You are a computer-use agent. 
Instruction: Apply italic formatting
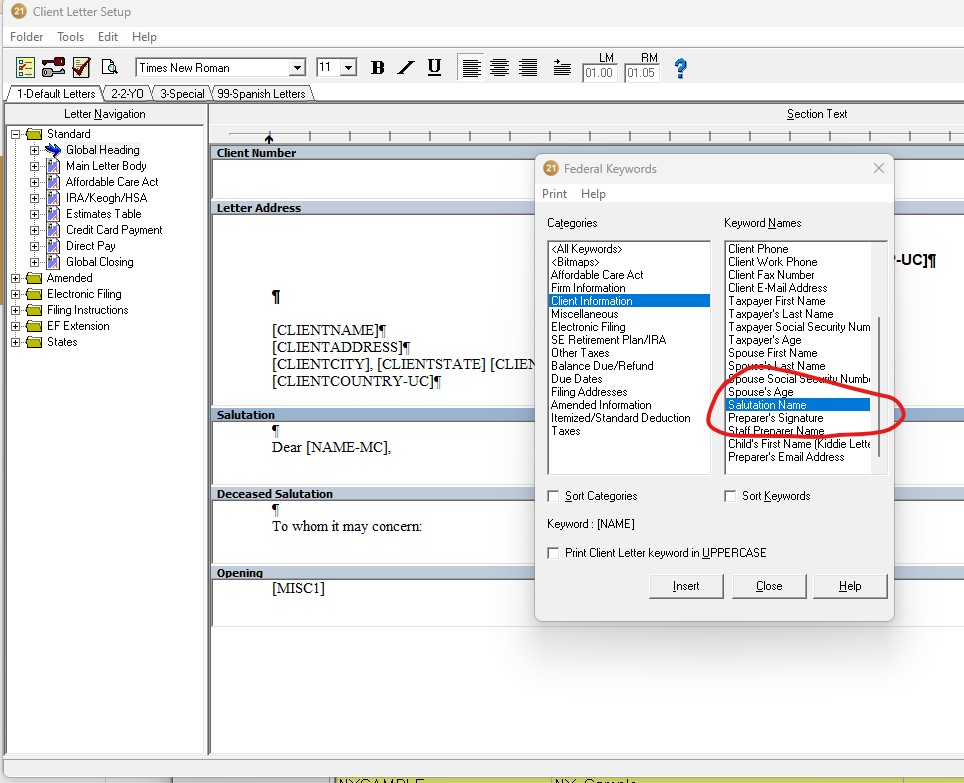[x=405, y=67]
